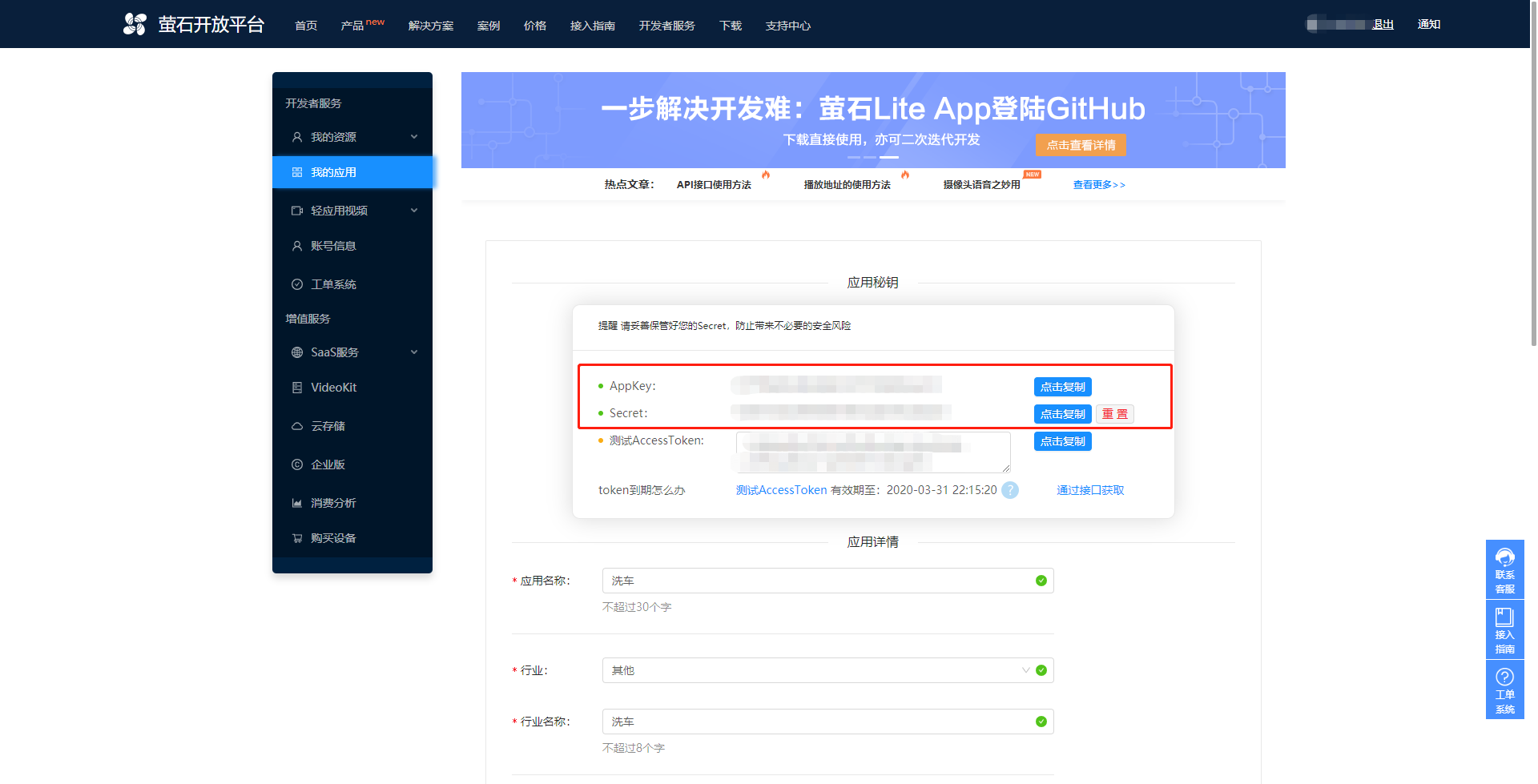Viewport: 1538px width, 784px height.
Task: Select 我的应用 sidebar item
Action: click(352, 172)
